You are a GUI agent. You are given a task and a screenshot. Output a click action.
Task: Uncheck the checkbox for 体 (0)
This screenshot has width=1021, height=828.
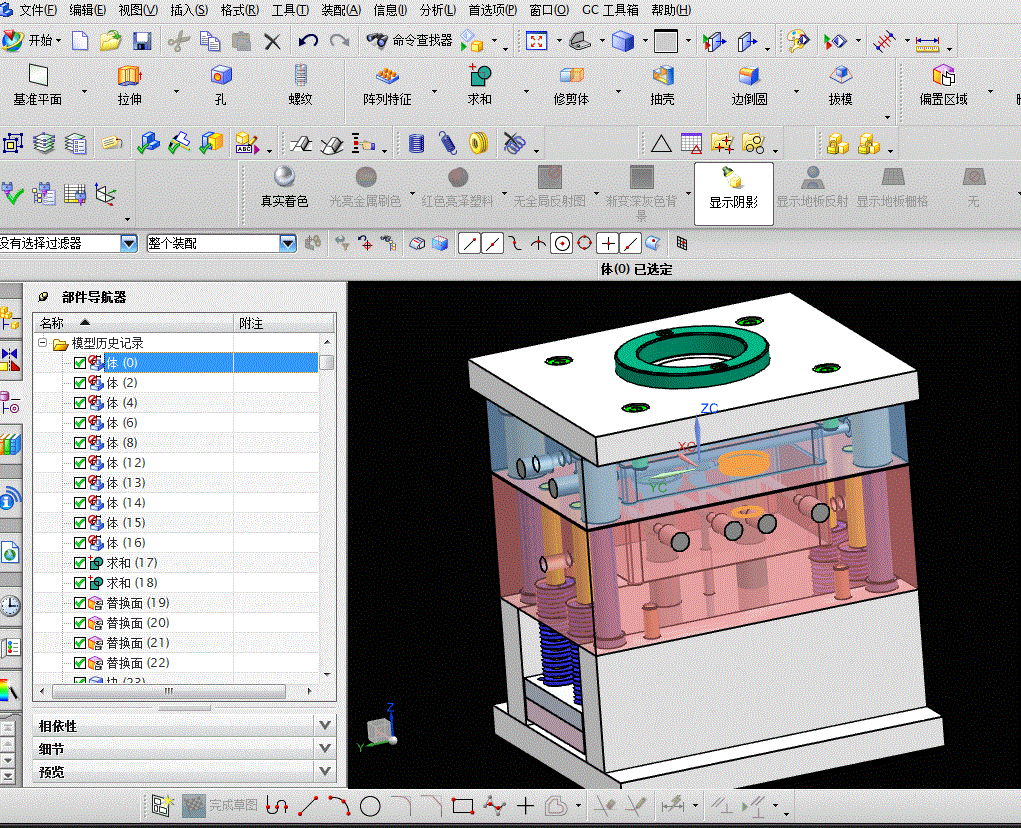[x=80, y=363]
